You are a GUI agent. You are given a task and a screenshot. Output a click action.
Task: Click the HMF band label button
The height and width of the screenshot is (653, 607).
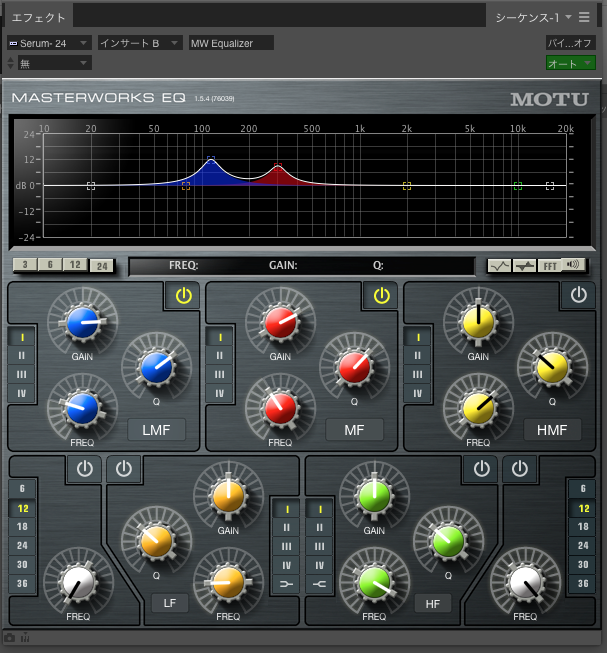pos(552,430)
